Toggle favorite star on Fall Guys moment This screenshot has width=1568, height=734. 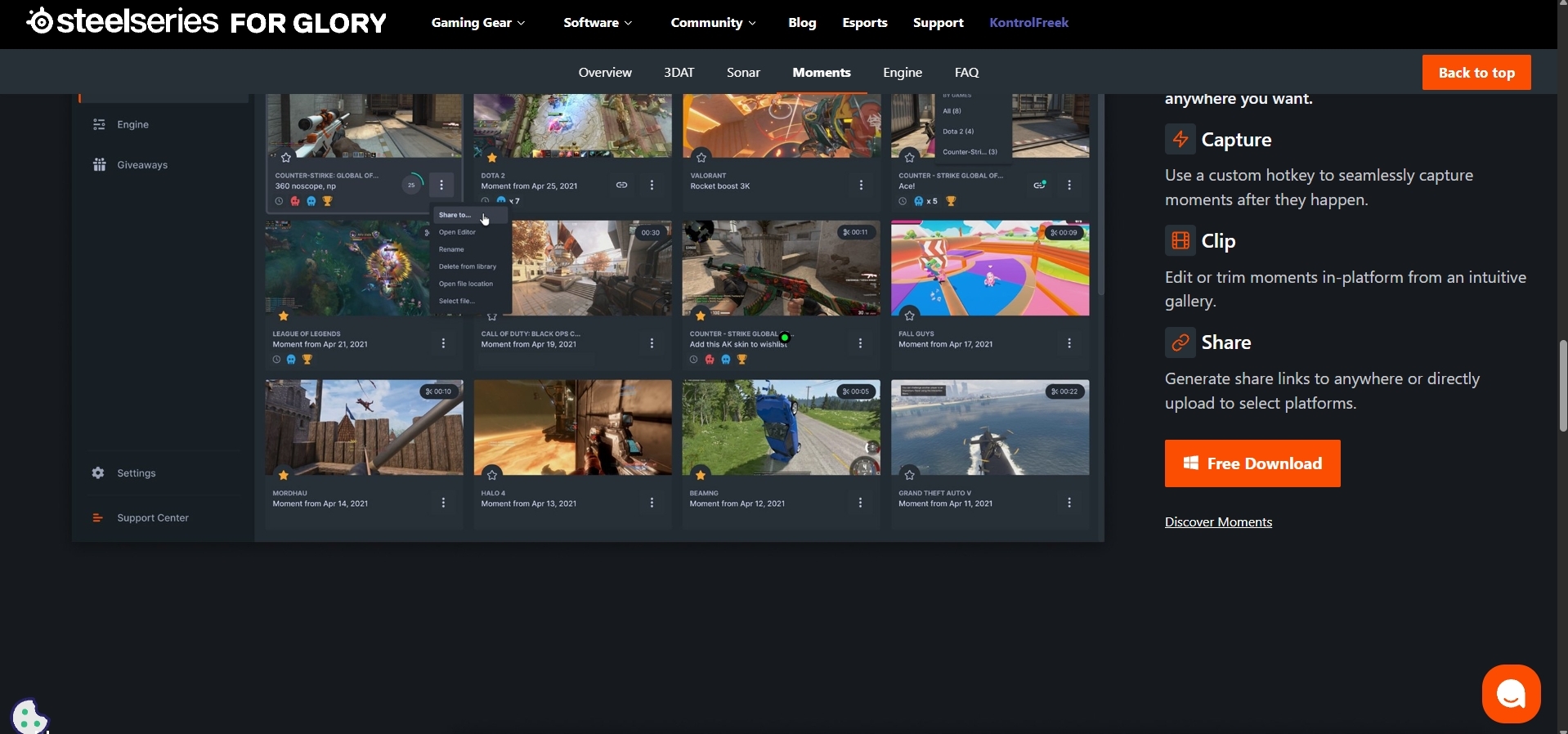point(909,316)
